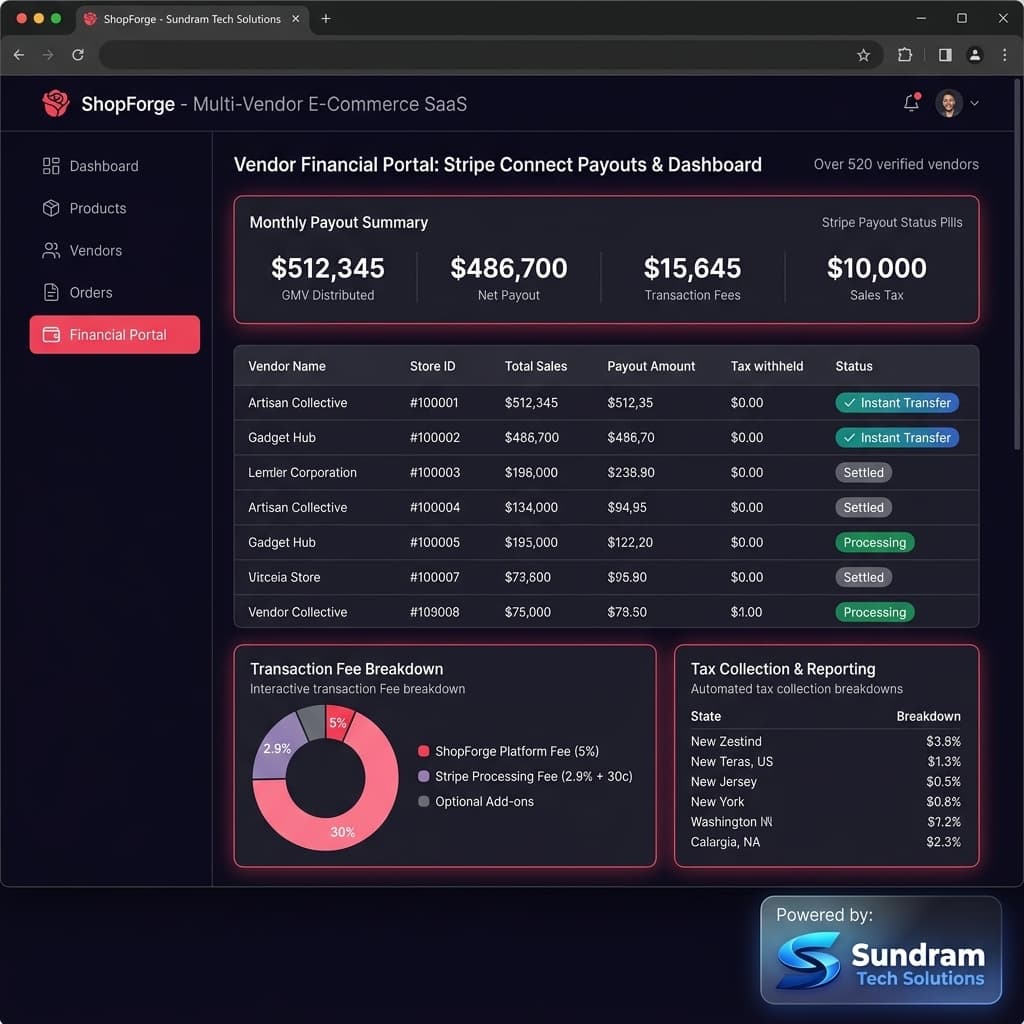Open the notifications bell
The height and width of the screenshot is (1024, 1024).
click(912, 103)
